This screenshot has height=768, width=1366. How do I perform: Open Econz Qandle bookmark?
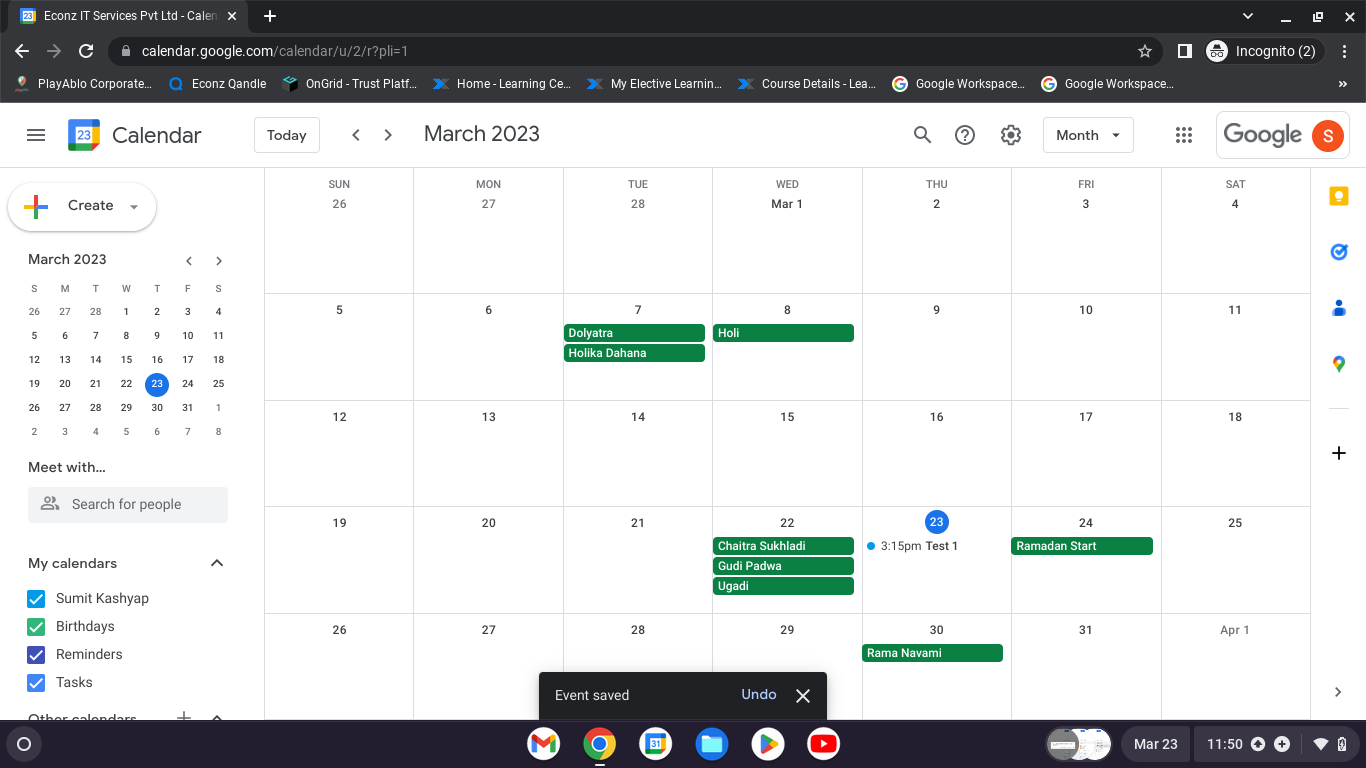217,84
